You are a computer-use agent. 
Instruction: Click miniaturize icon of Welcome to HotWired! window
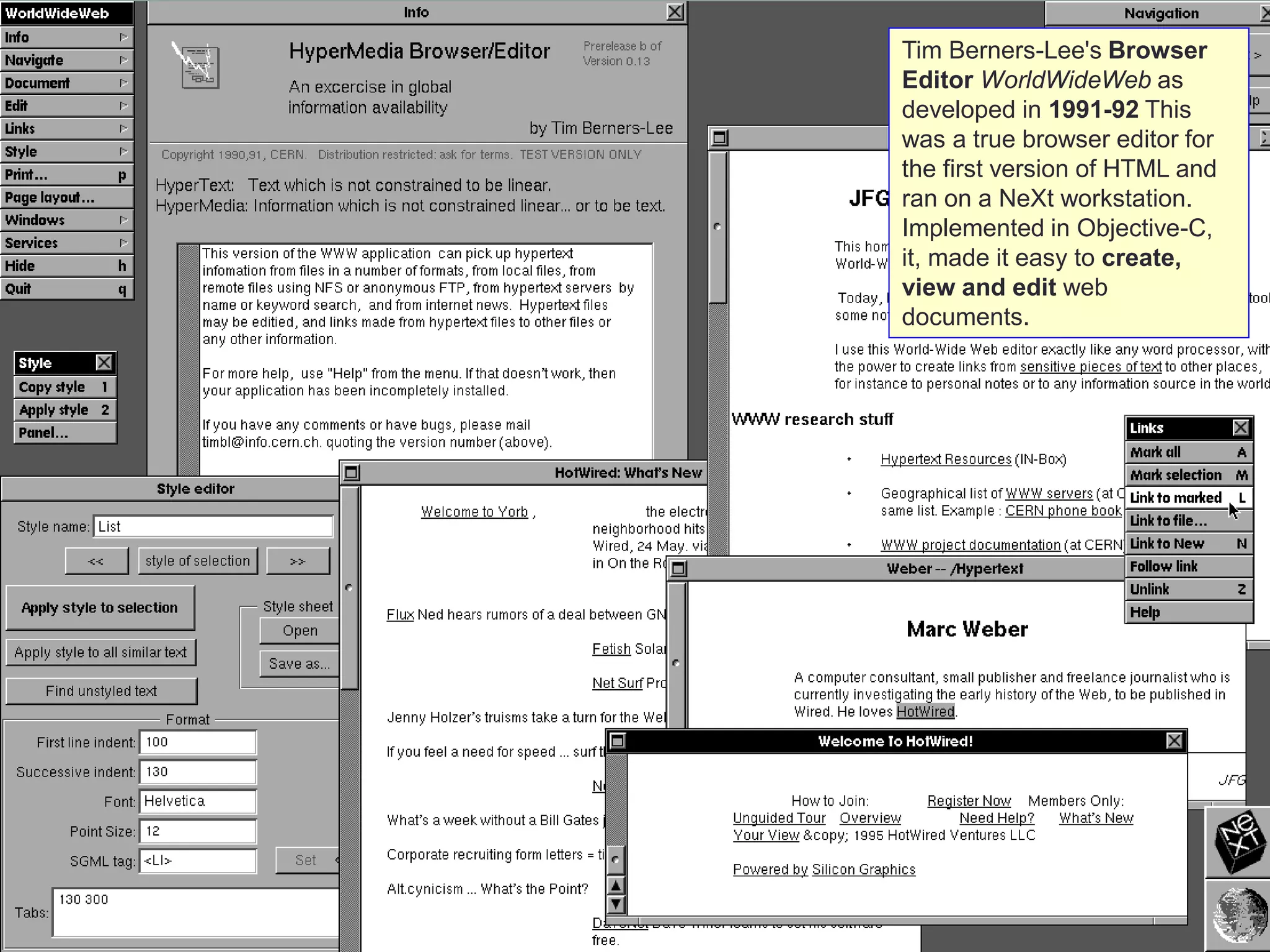tap(618, 741)
